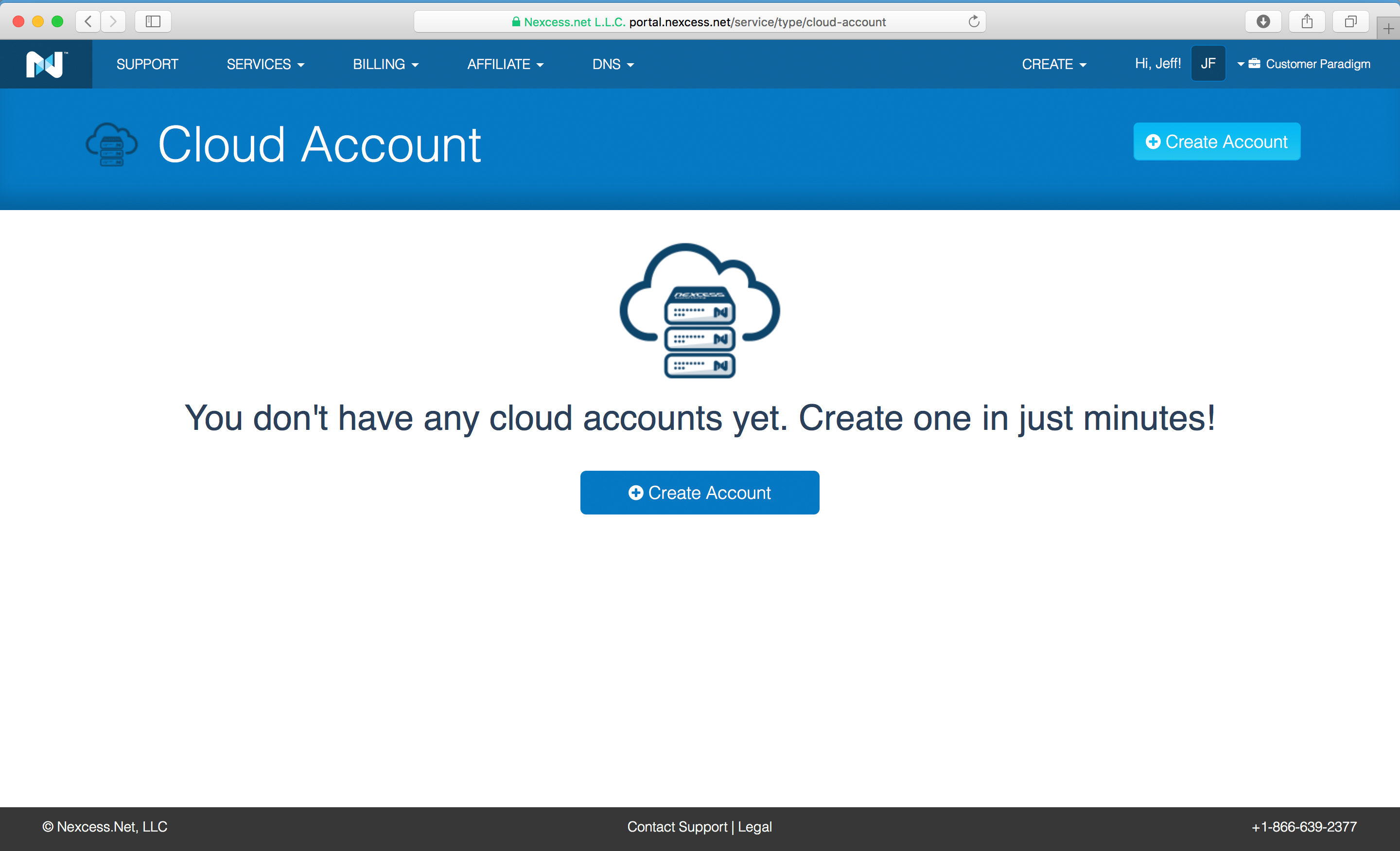
Task: Expand the SERVICES dropdown menu
Action: pos(265,64)
